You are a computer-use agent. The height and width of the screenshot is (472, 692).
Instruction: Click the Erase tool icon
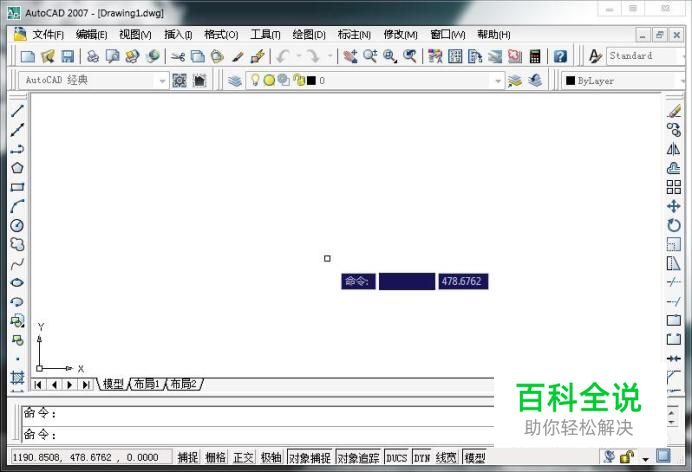[673, 111]
